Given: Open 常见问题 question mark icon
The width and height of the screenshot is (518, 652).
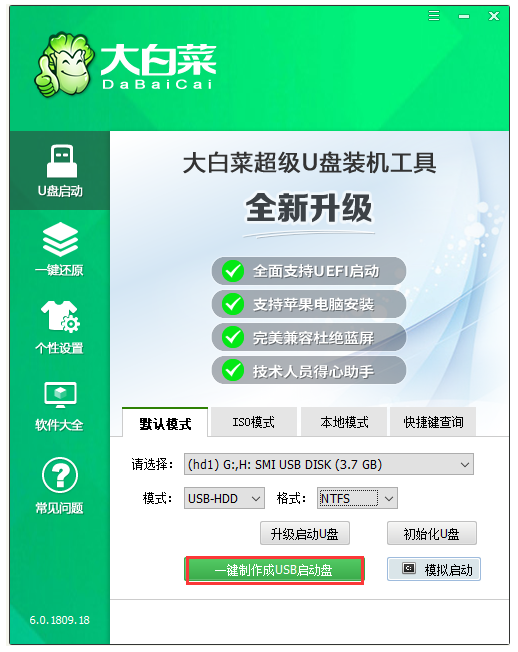Looking at the screenshot, I should point(60,475).
